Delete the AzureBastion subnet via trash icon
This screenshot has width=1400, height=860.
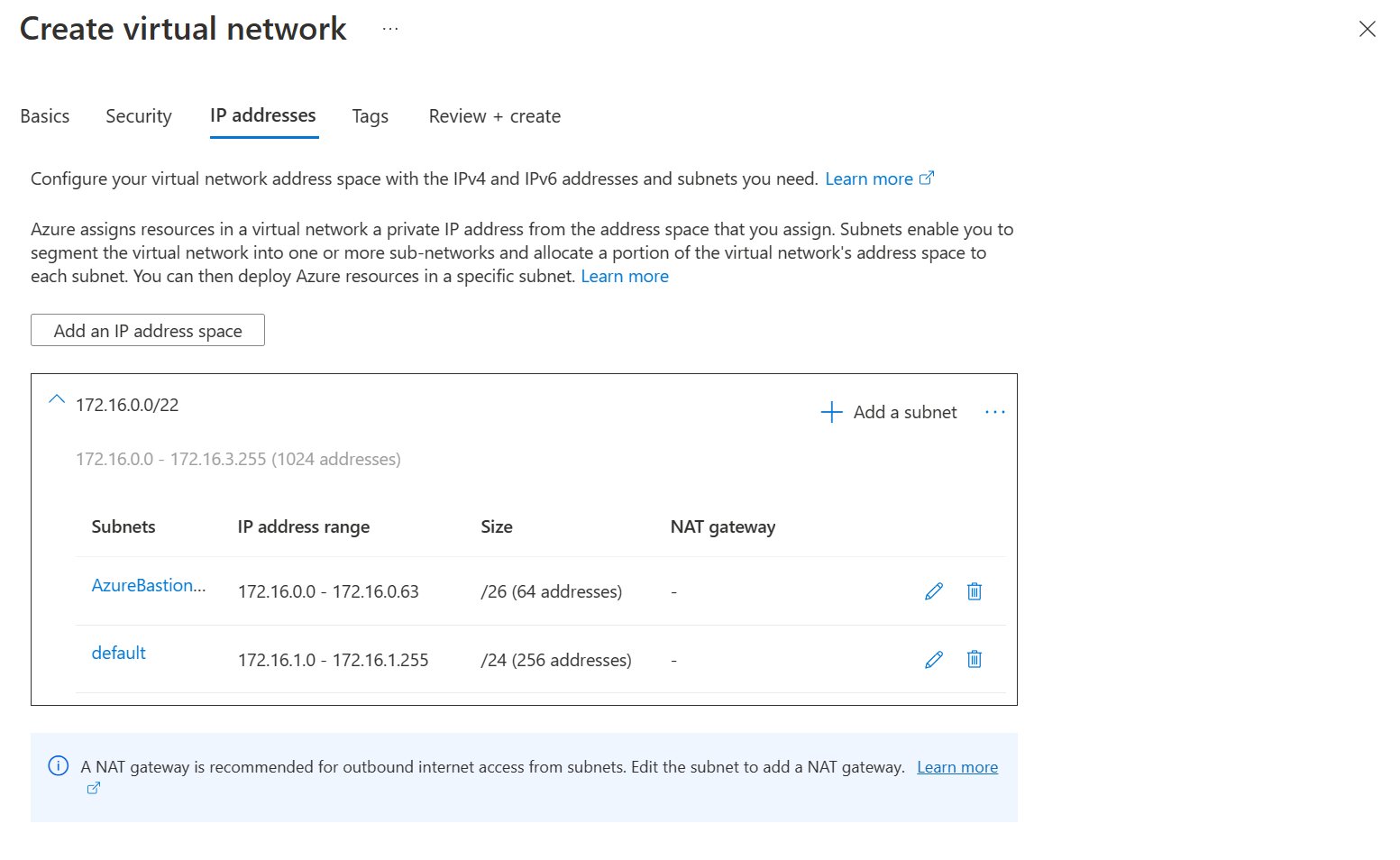[x=975, y=591]
